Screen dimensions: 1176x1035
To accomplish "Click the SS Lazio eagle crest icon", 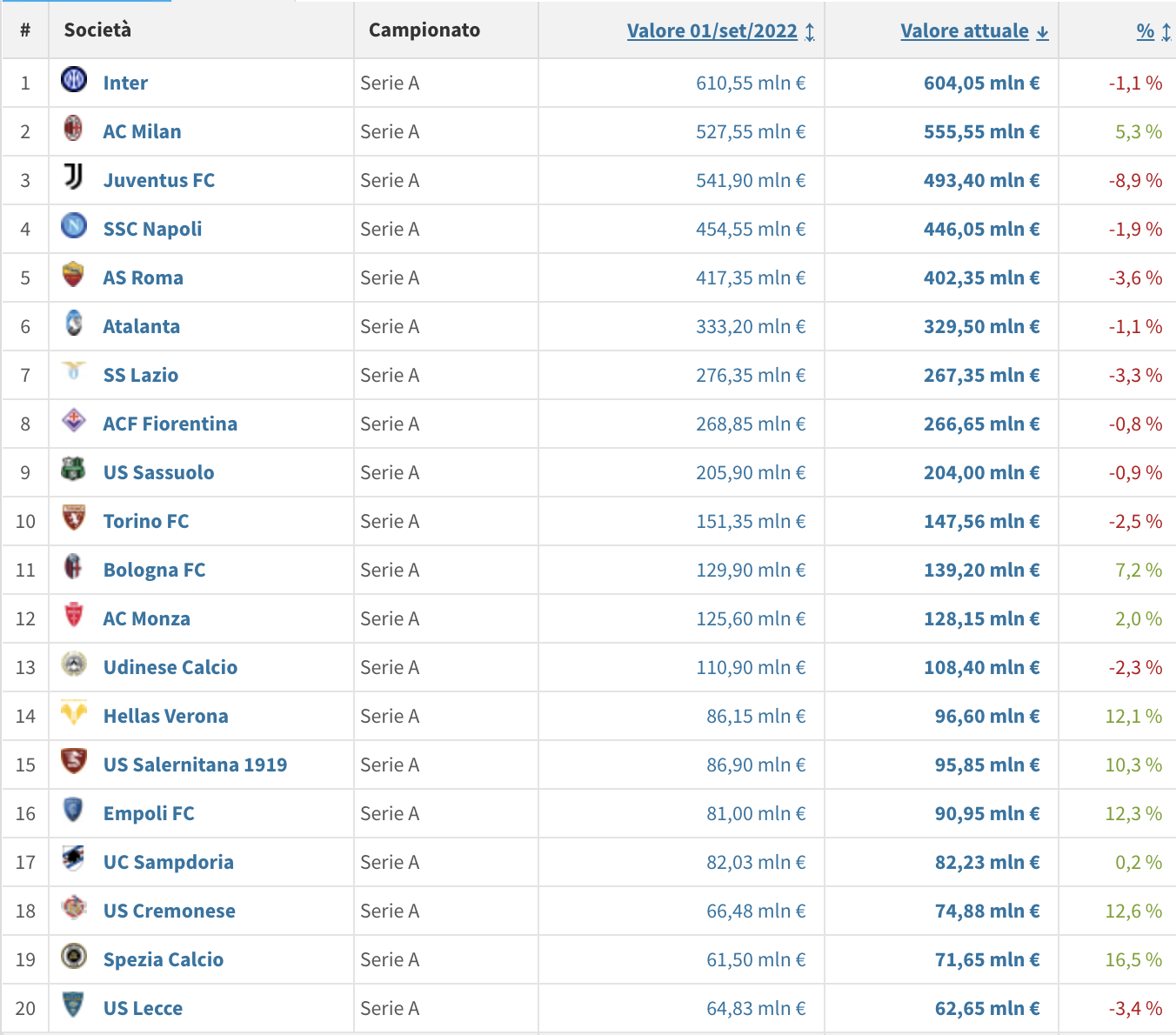I will (x=74, y=371).
